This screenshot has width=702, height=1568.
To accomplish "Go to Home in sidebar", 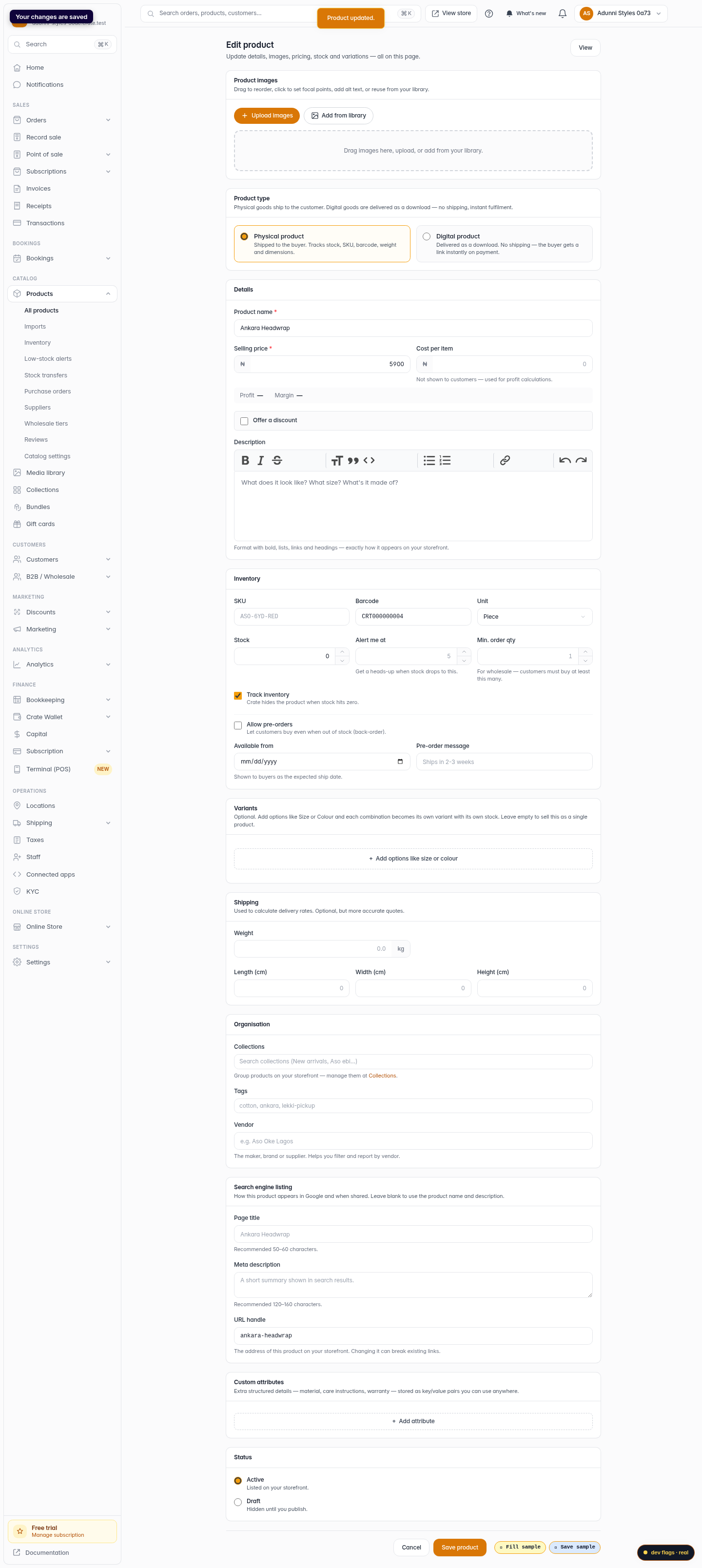I will (x=62, y=68).
